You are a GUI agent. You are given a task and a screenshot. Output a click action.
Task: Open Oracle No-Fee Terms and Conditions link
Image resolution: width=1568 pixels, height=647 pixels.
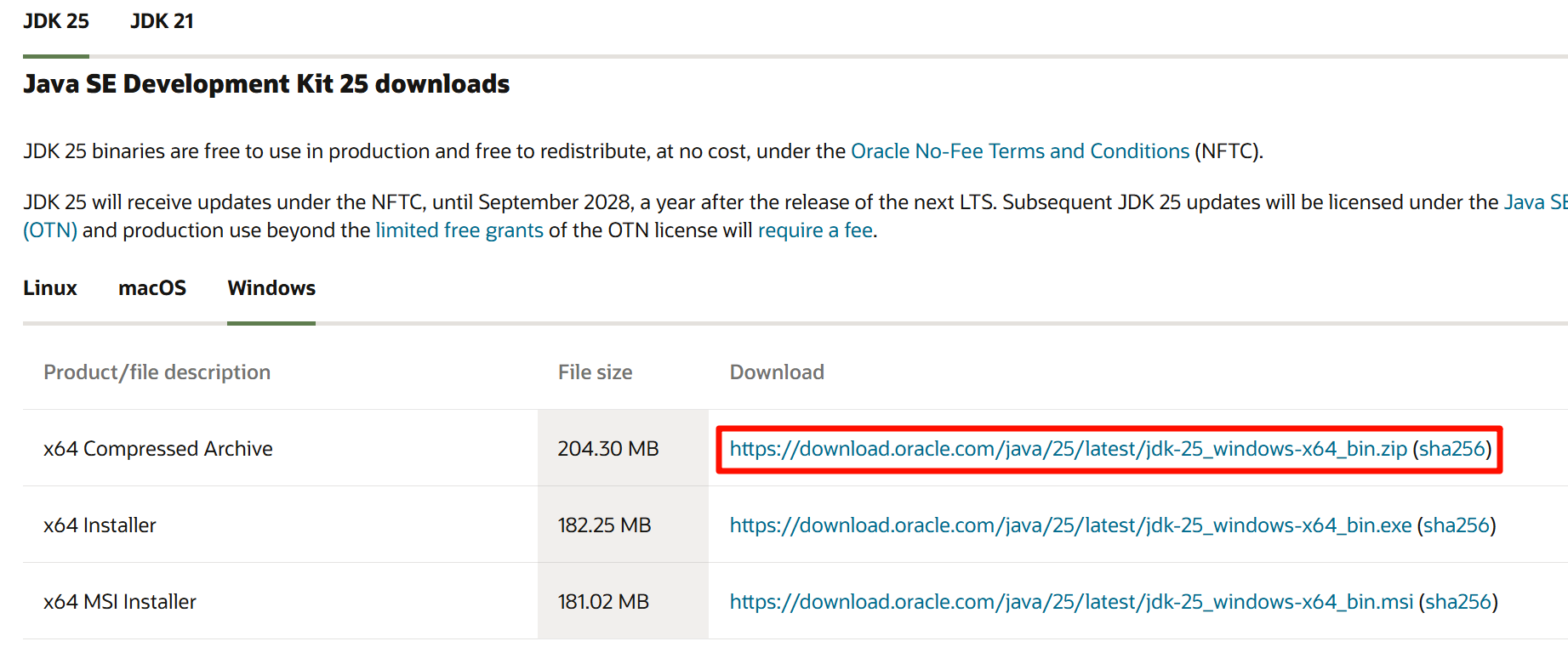(1019, 151)
